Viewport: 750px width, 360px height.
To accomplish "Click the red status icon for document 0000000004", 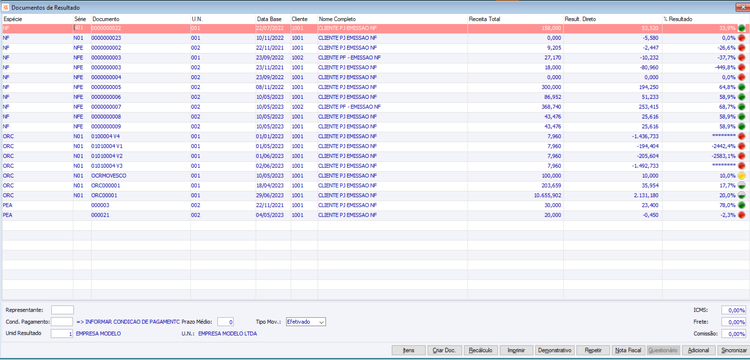I will pos(741,77).
